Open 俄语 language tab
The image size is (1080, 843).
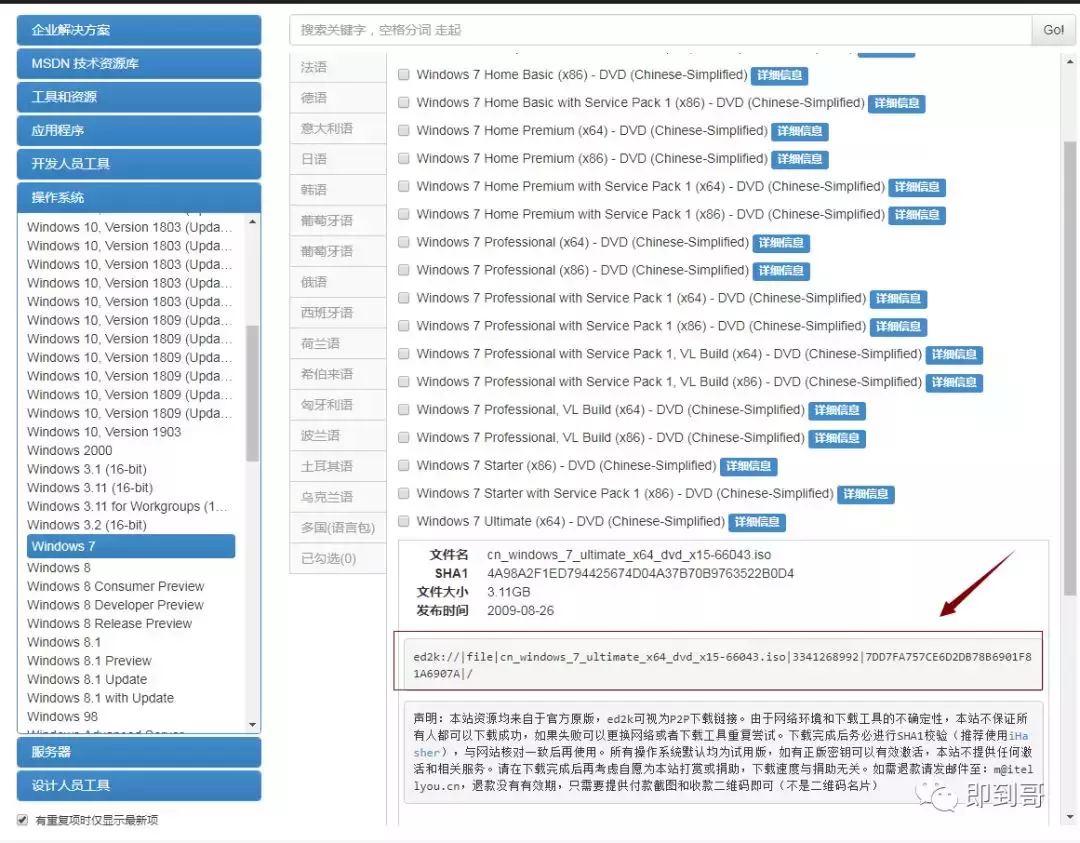pyautogui.click(x=338, y=282)
